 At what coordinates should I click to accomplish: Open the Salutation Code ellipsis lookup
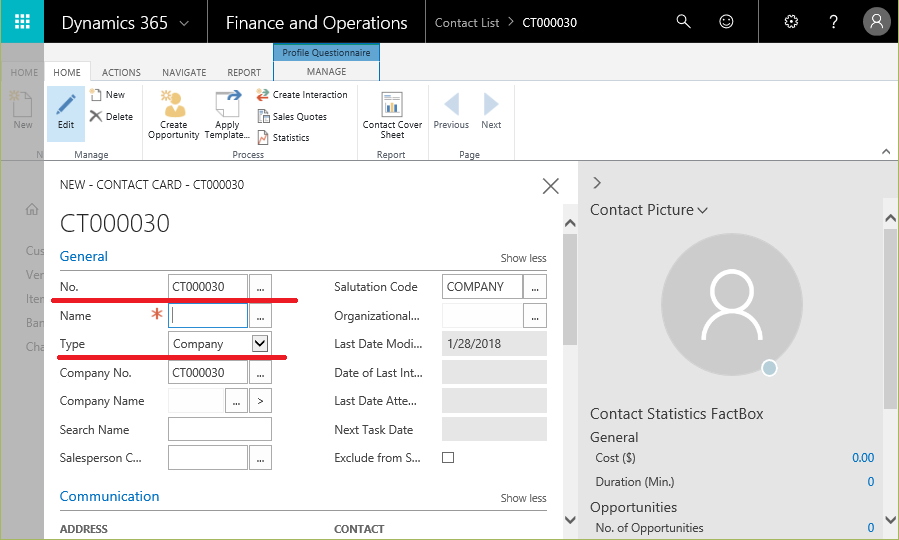tap(535, 287)
